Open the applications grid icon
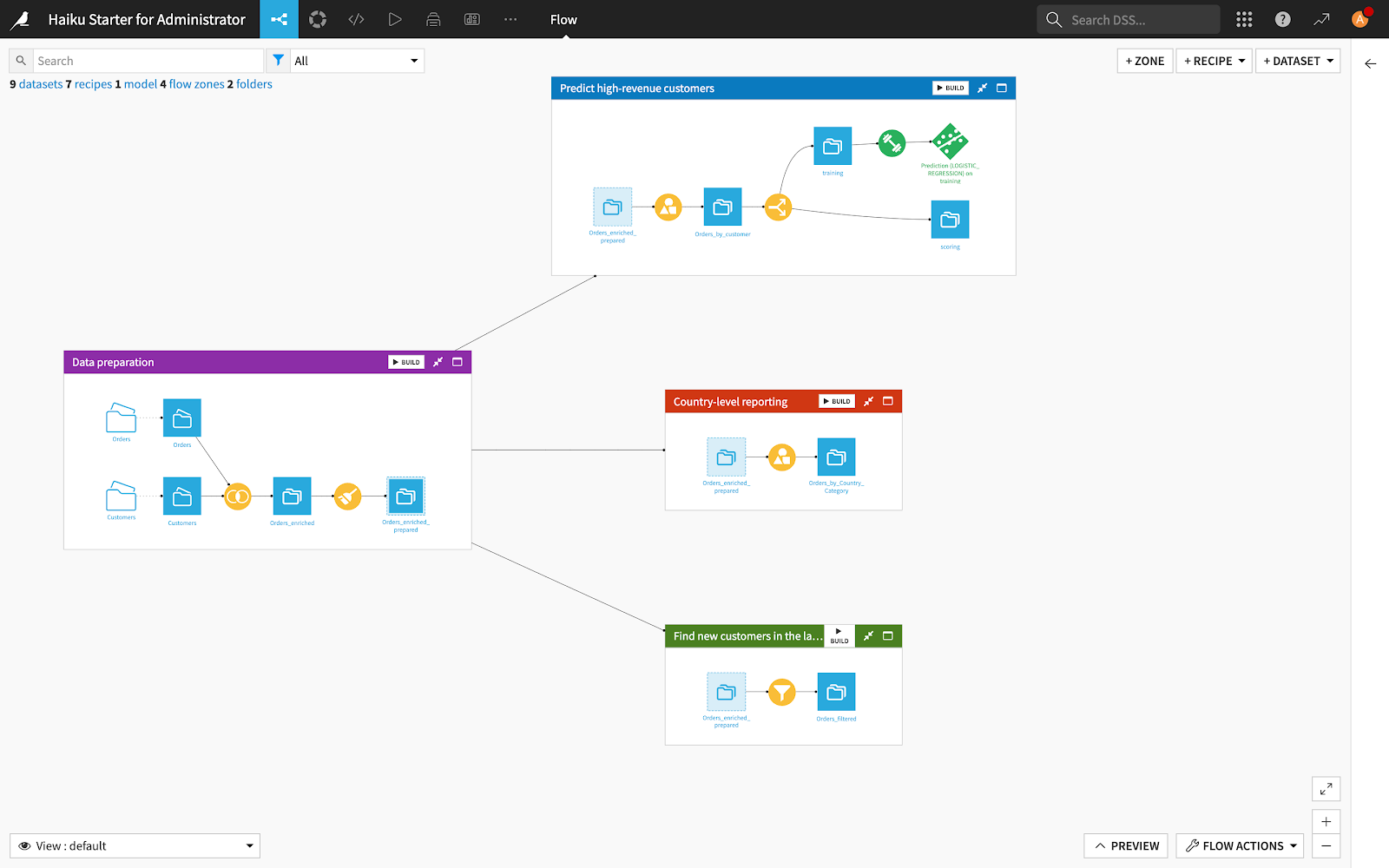1389x868 pixels. point(1244,19)
